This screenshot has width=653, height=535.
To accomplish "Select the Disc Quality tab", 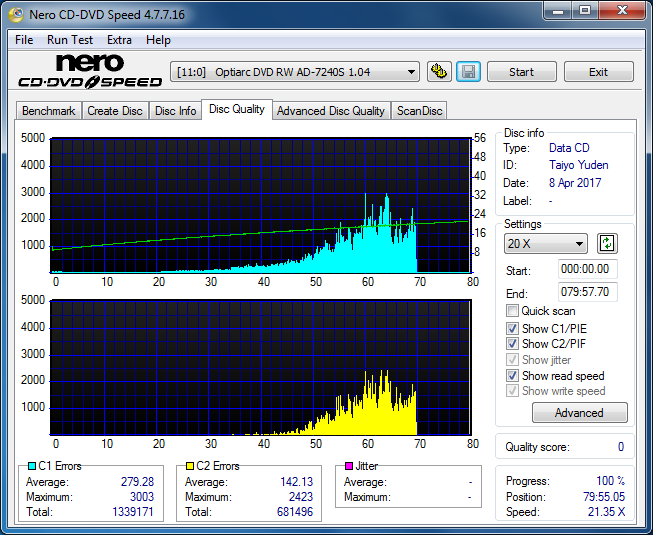I will (237, 109).
